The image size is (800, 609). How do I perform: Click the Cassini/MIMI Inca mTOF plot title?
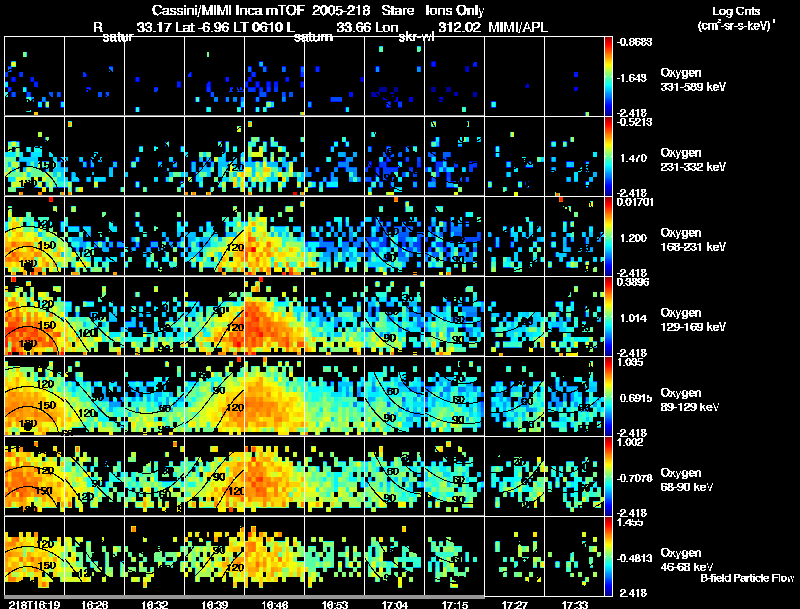pyautogui.click(x=318, y=10)
